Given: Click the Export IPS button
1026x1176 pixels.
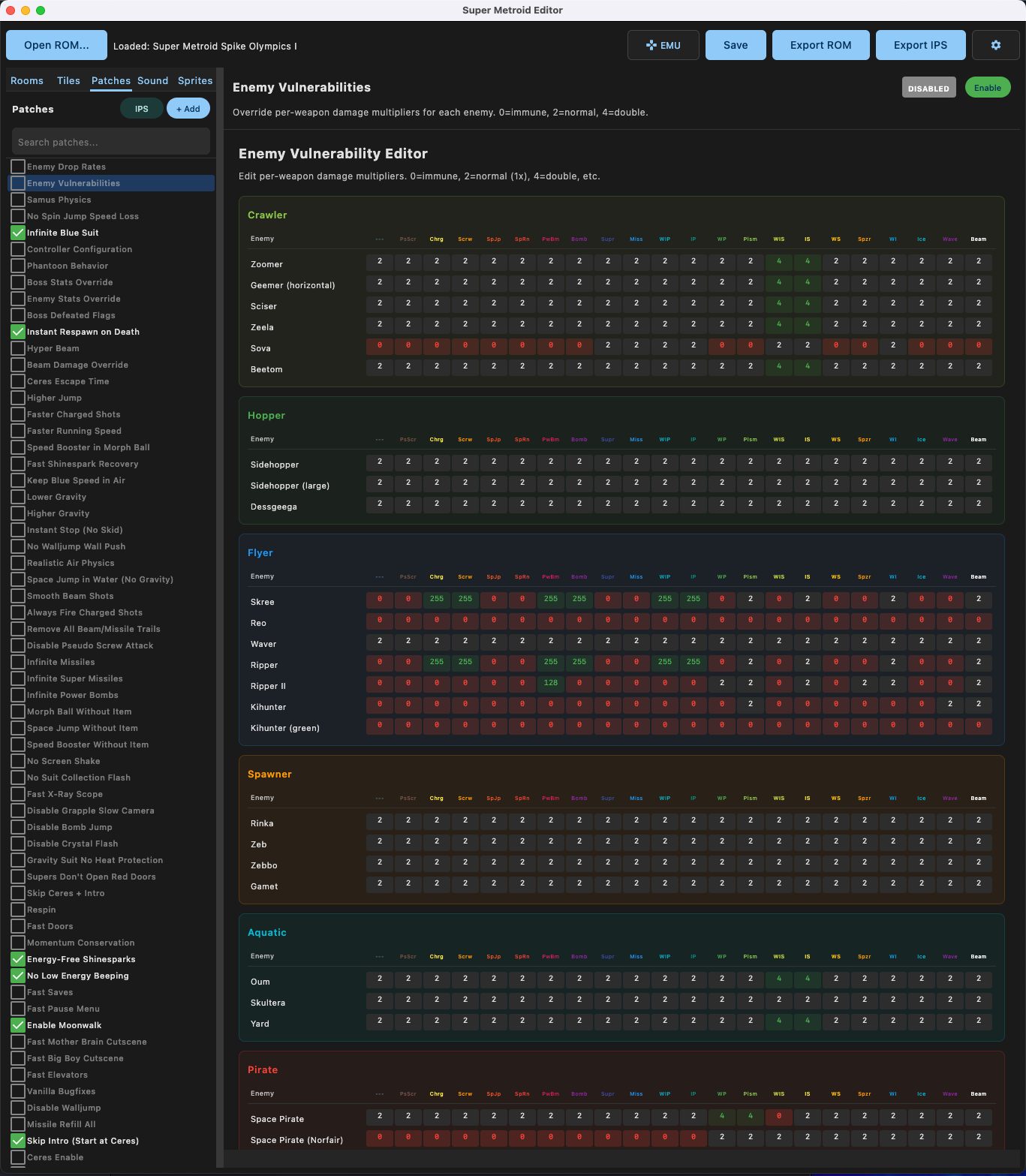Looking at the screenshot, I should 920,45.
